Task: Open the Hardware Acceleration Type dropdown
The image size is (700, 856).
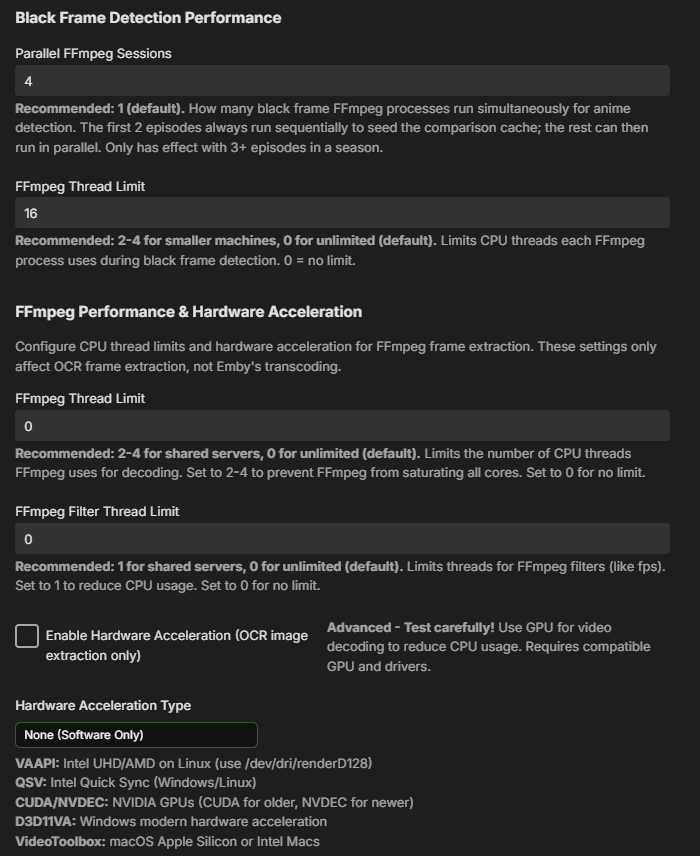Action: click(136, 735)
